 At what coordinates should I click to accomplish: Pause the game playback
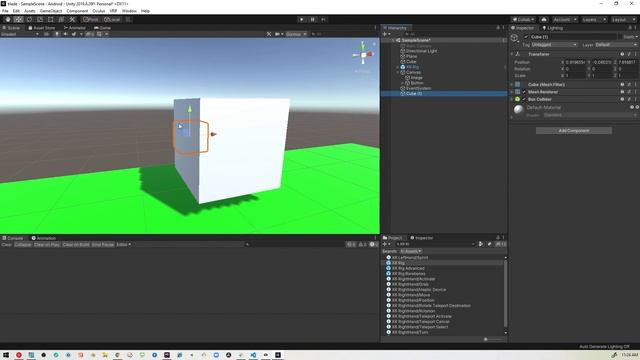(313, 20)
